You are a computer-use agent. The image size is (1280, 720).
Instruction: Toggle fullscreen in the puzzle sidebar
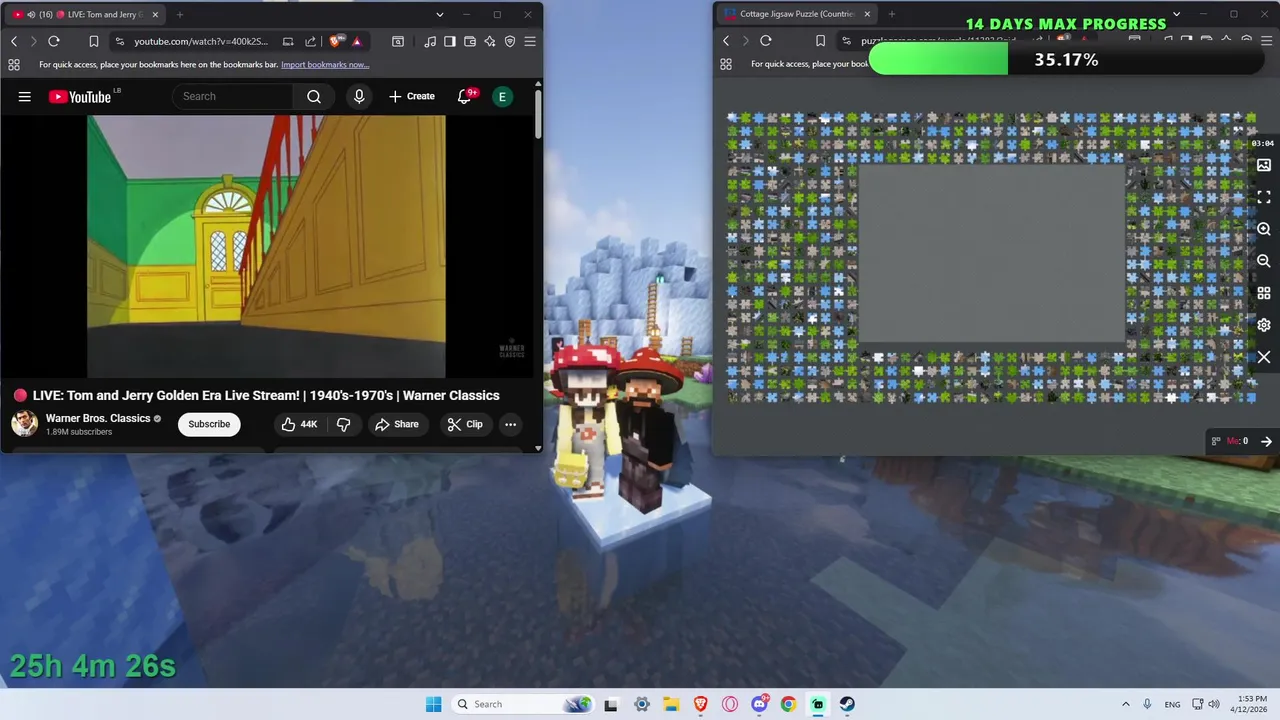(x=1264, y=197)
